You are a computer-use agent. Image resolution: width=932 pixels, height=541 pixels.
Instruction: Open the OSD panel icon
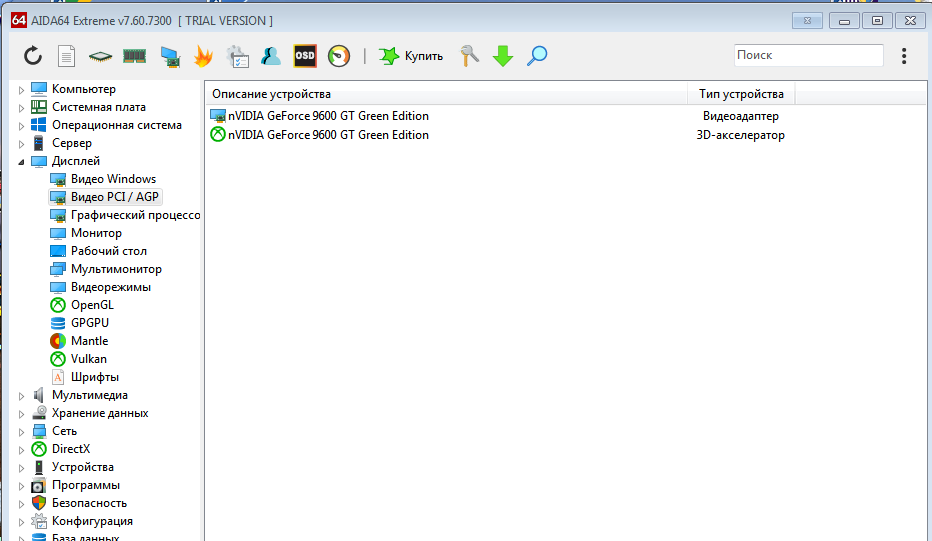305,56
